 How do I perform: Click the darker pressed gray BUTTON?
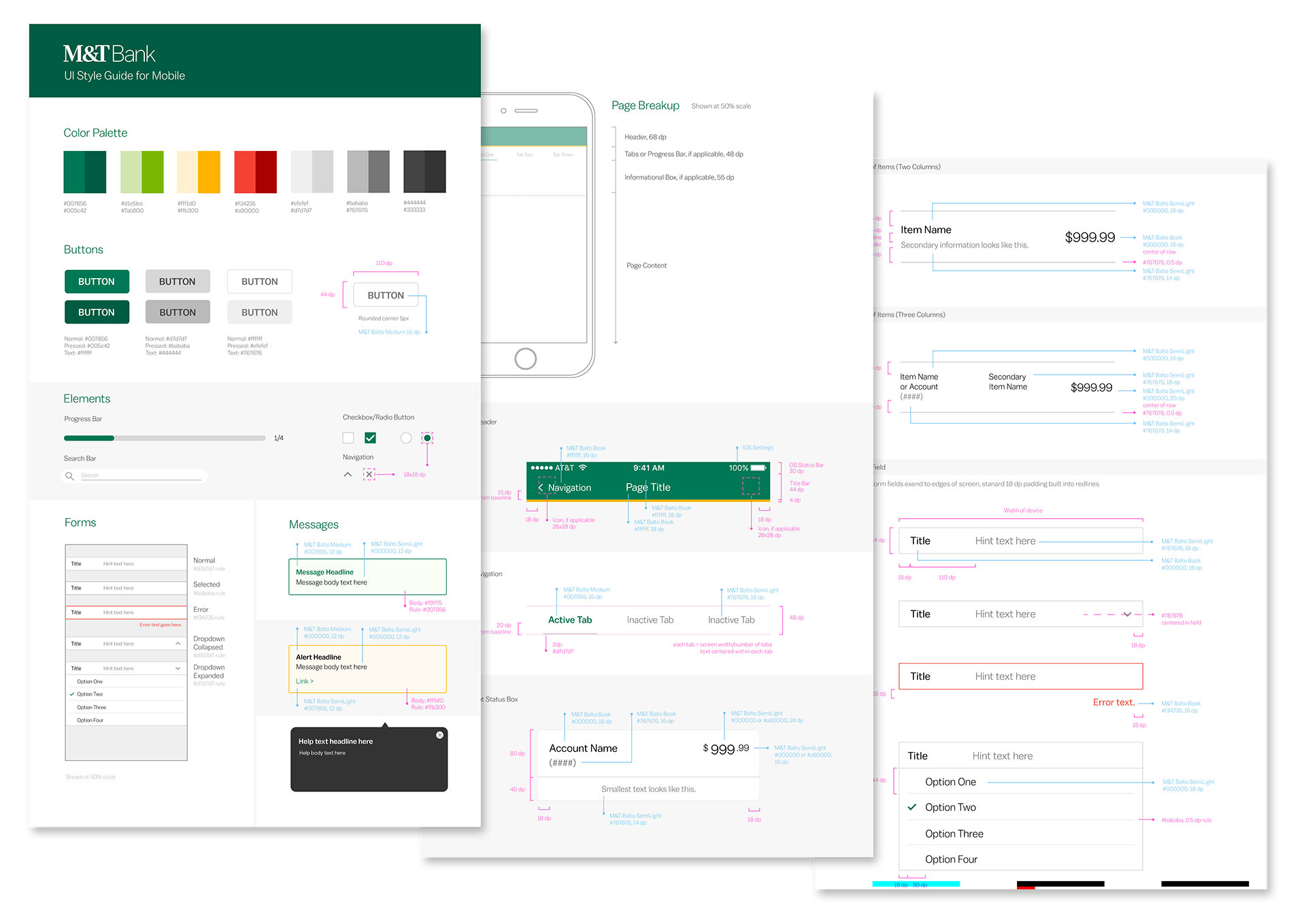[x=178, y=312]
